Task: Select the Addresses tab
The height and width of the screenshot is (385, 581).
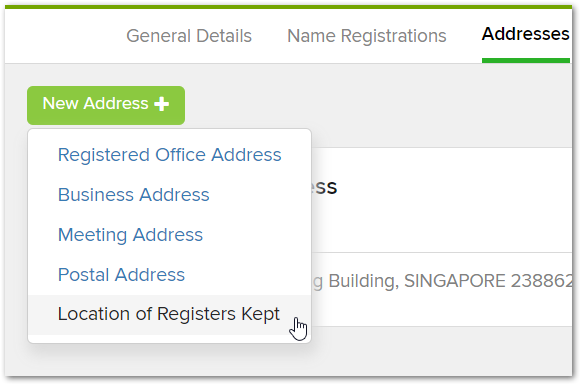Action: tap(525, 34)
